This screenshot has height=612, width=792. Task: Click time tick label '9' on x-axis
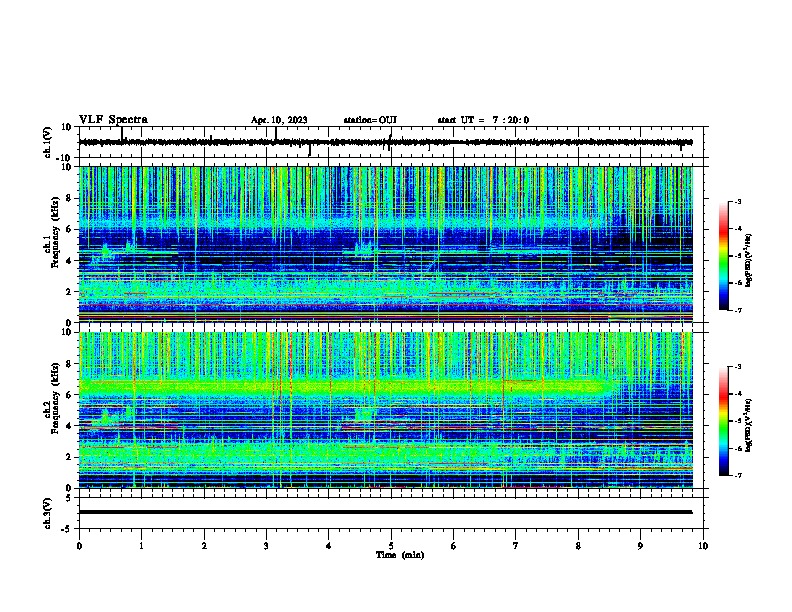640,546
